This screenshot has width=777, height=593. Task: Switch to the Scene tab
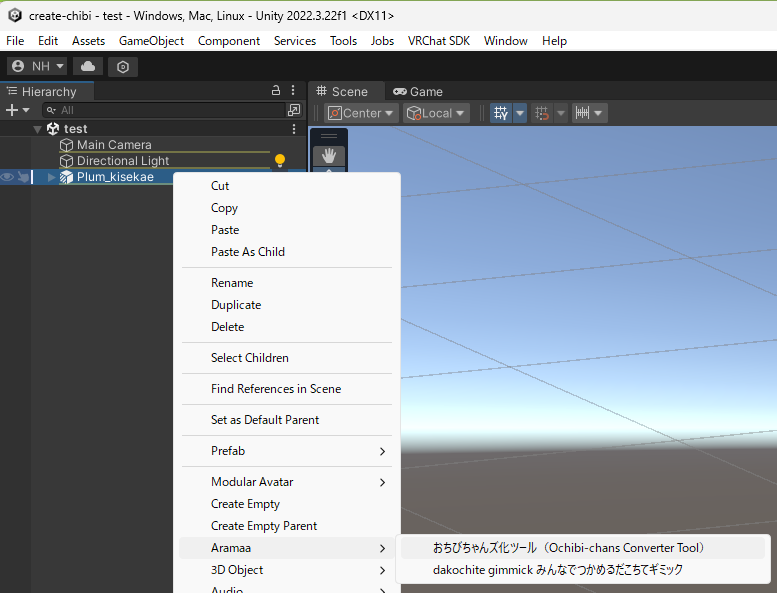[x=342, y=92]
